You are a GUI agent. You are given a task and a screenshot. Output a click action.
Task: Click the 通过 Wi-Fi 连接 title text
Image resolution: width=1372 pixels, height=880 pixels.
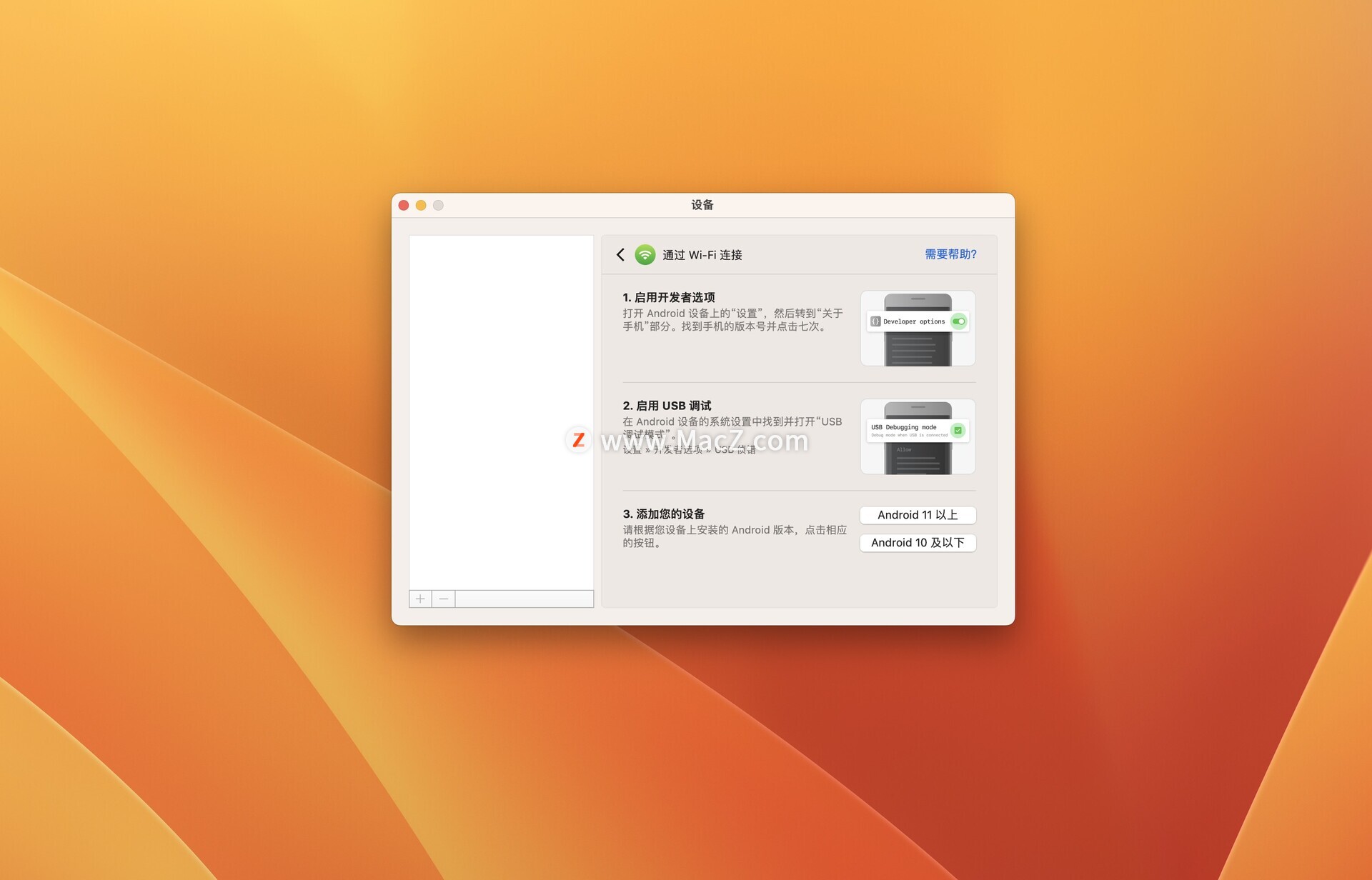pyautogui.click(x=702, y=255)
